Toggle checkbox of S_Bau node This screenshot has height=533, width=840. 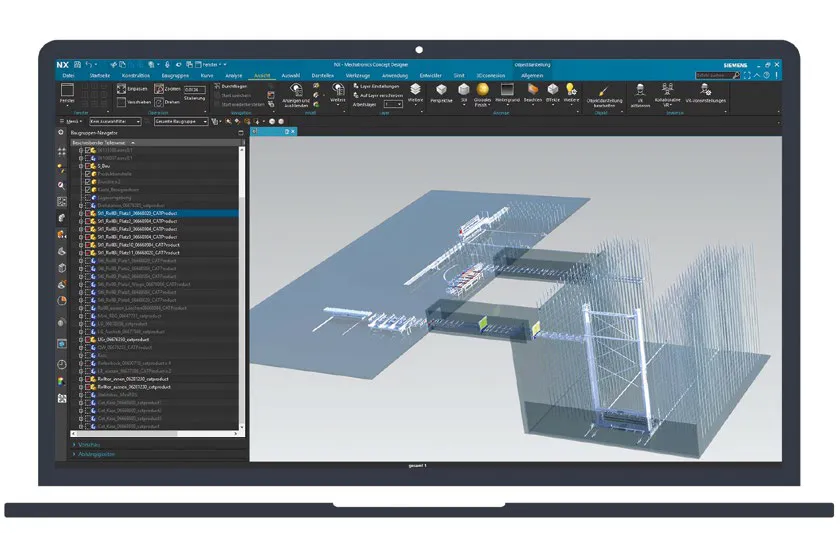coord(88,166)
